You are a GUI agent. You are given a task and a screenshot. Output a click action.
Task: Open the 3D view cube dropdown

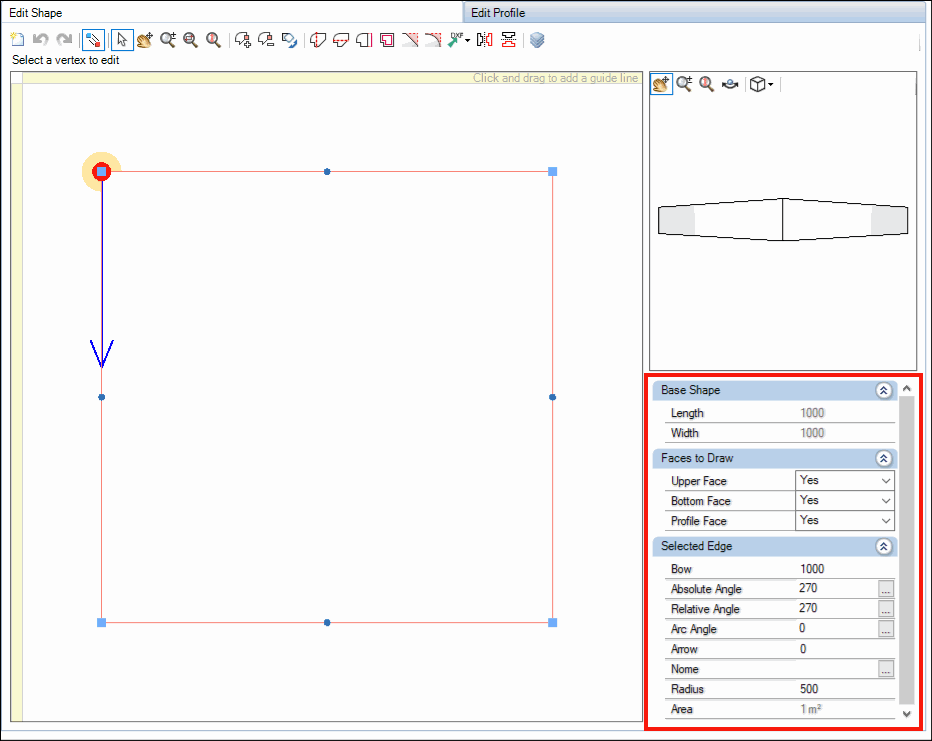(x=761, y=84)
